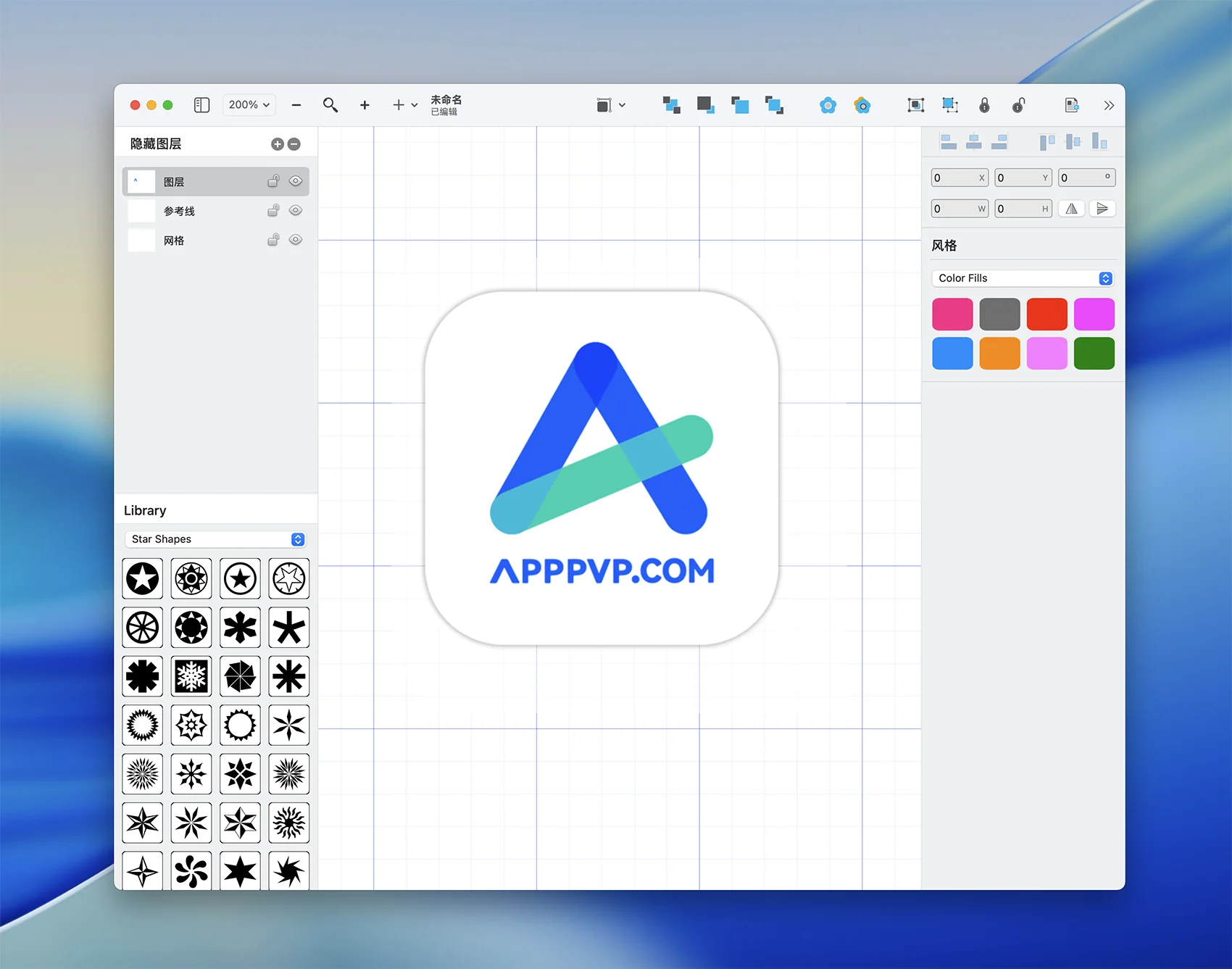Click the orange and blue flower icon

pos(862,106)
